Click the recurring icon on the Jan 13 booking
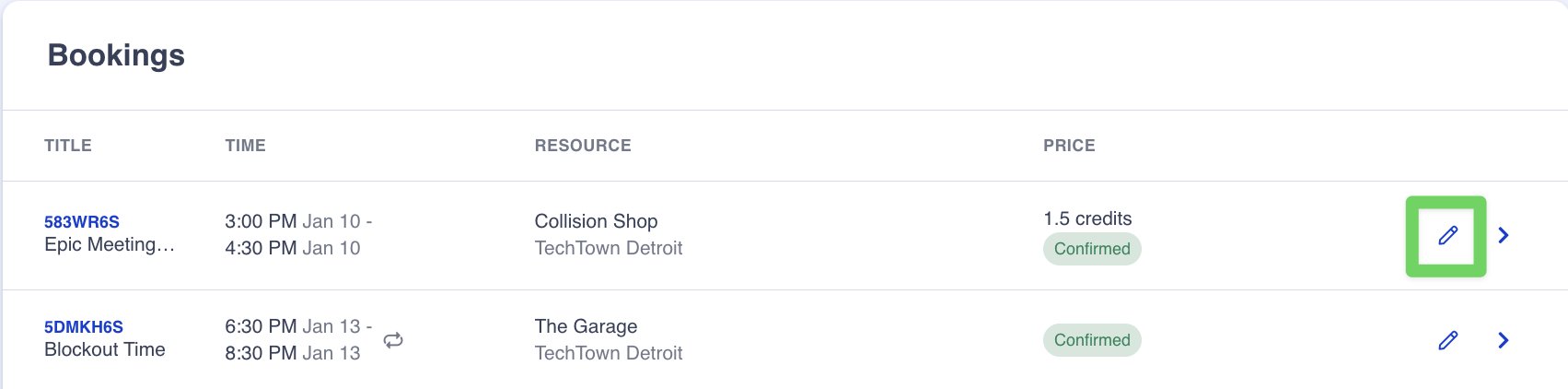The height and width of the screenshot is (389, 1568). click(x=393, y=340)
